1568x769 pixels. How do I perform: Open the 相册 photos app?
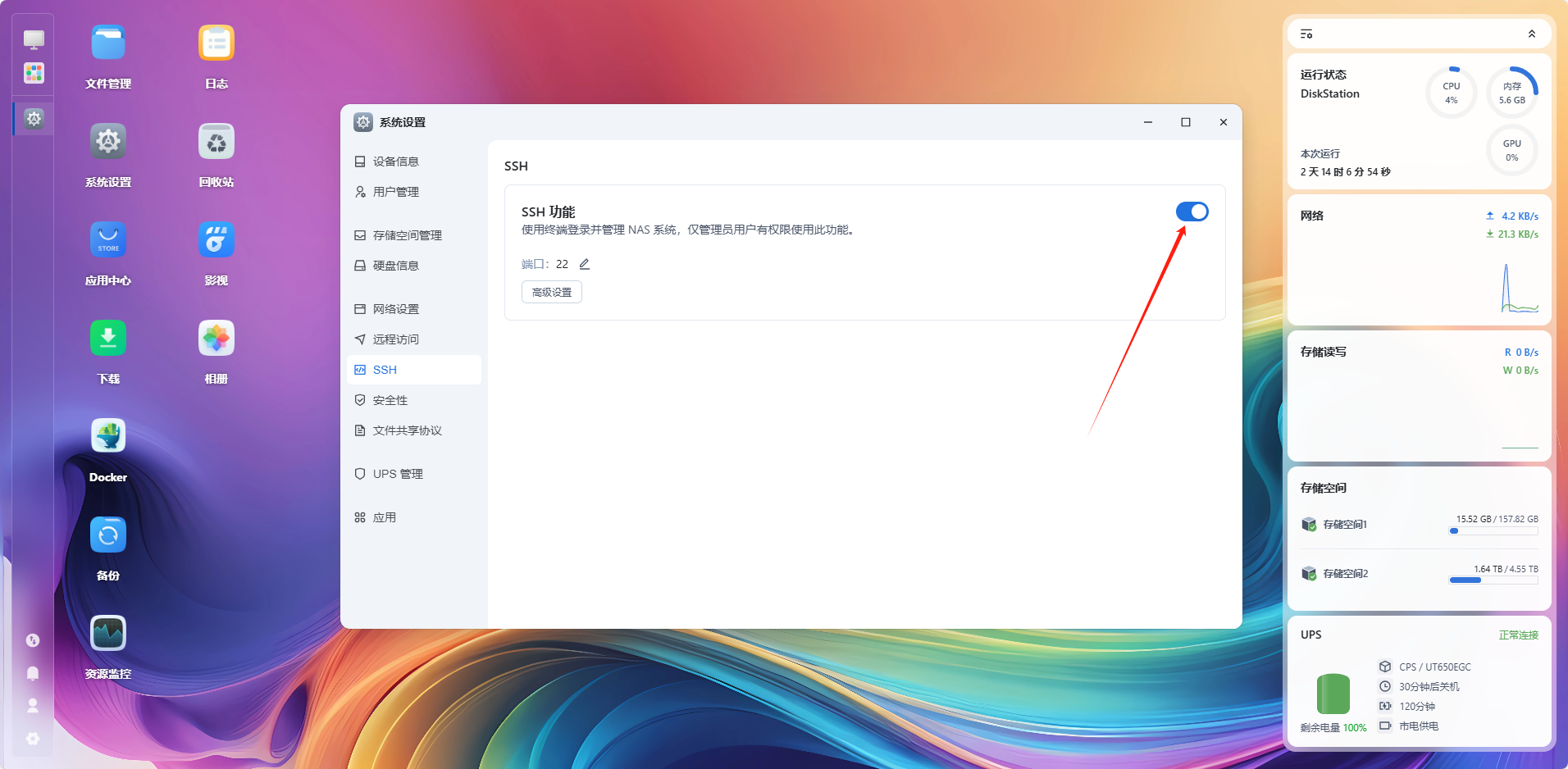pyautogui.click(x=217, y=338)
